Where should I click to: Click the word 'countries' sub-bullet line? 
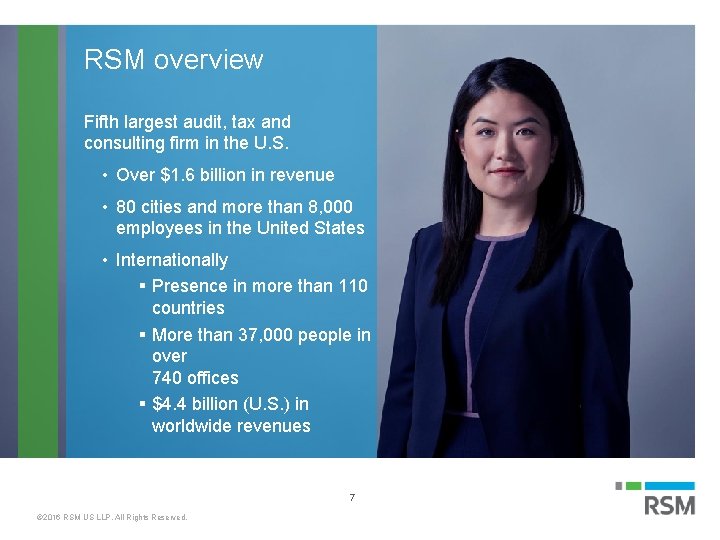point(188,308)
